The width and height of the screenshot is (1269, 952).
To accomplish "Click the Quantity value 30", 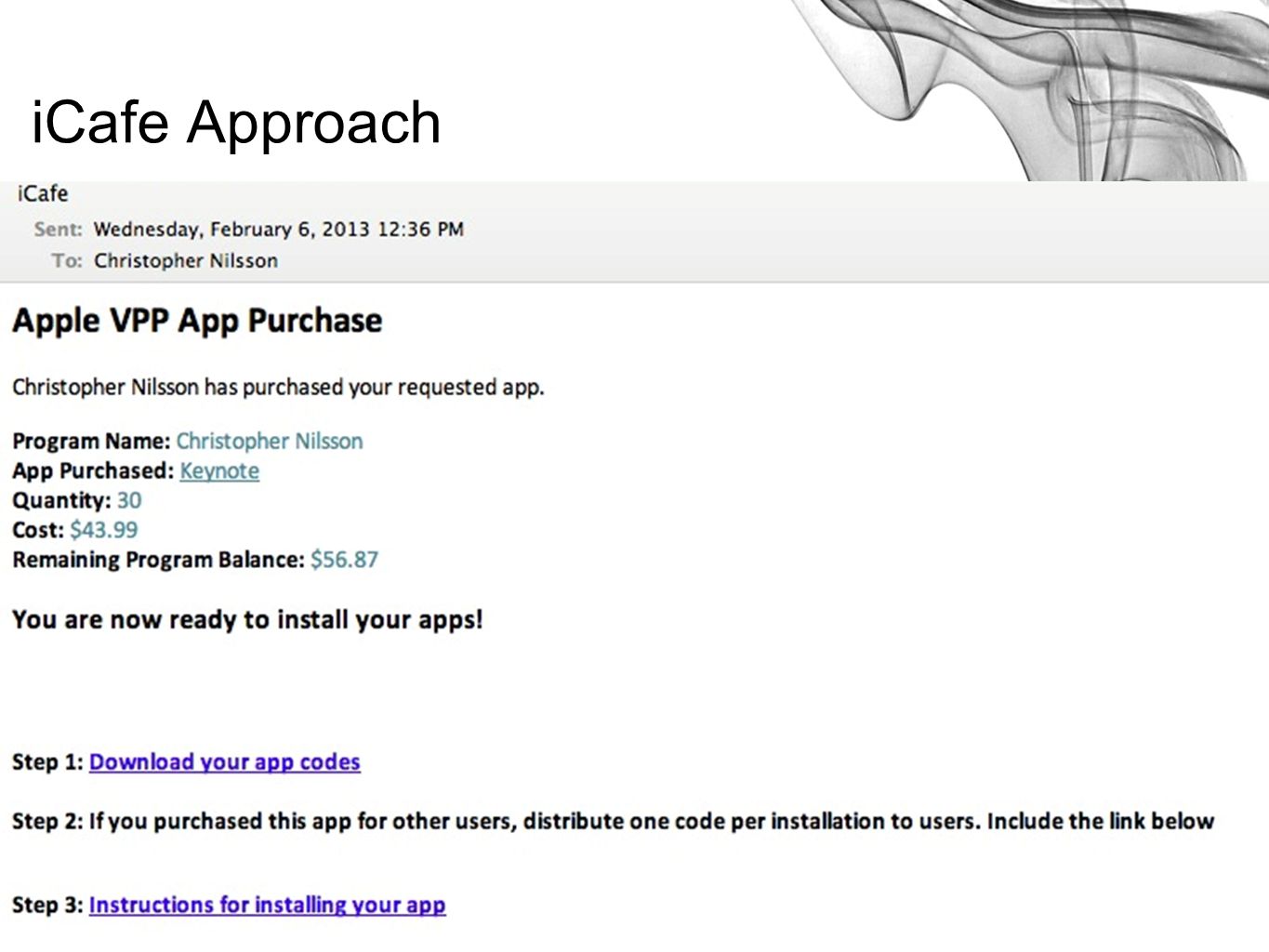I will pos(129,500).
